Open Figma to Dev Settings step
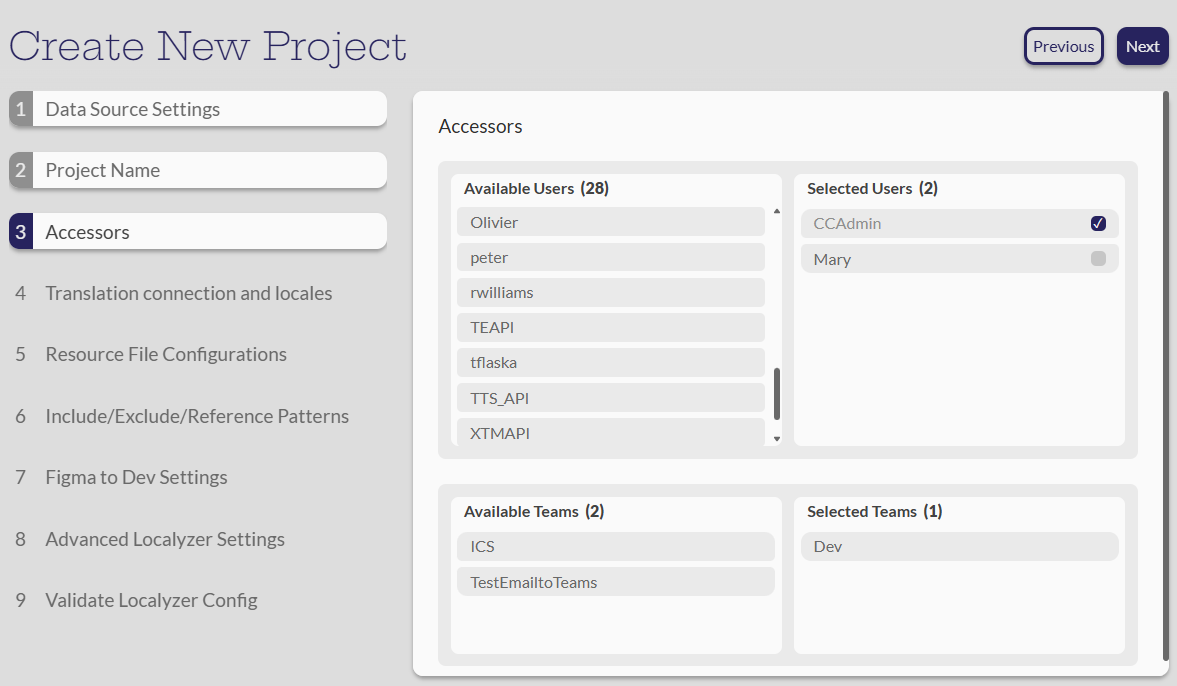The image size is (1177, 686). click(136, 477)
